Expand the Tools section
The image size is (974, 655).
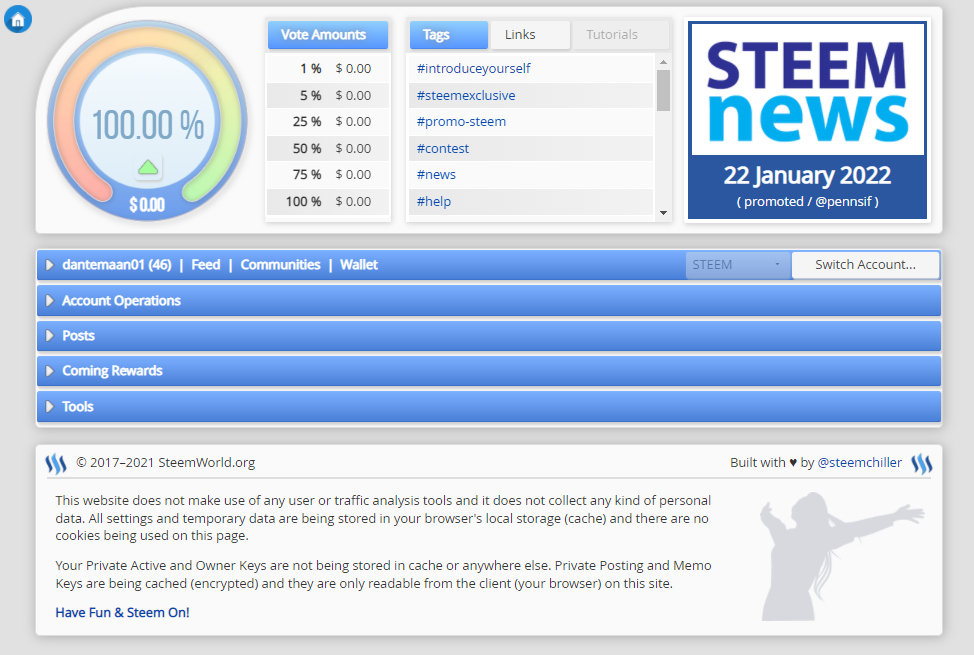50,406
